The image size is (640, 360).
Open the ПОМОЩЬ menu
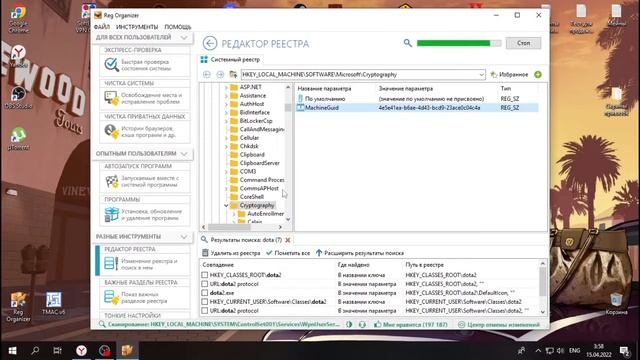[178, 27]
